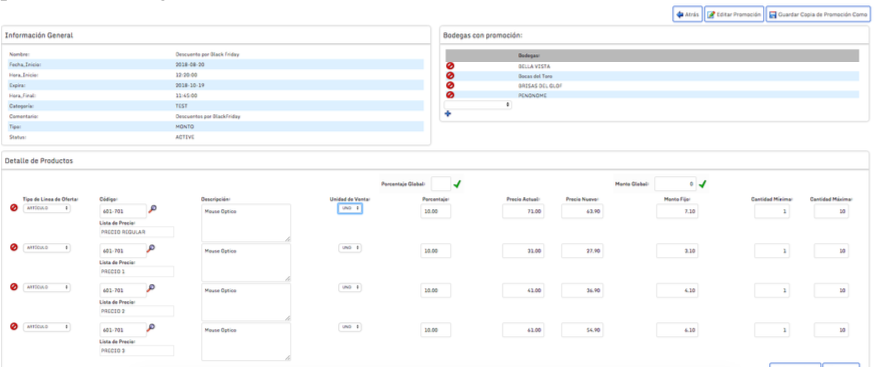The width and height of the screenshot is (877, 367).
Task: Apply Monto Global with green checkmark
Action: point(702,184)
